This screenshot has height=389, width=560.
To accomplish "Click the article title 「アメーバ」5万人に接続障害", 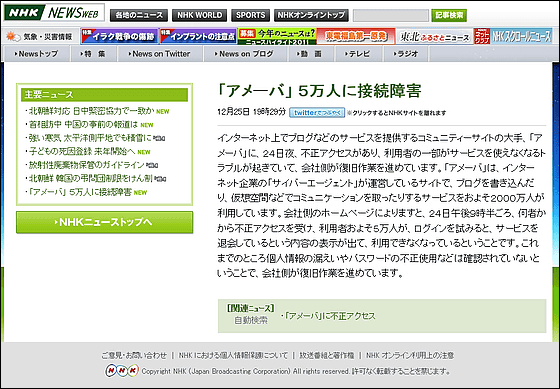I will click(x=319, y=91).
